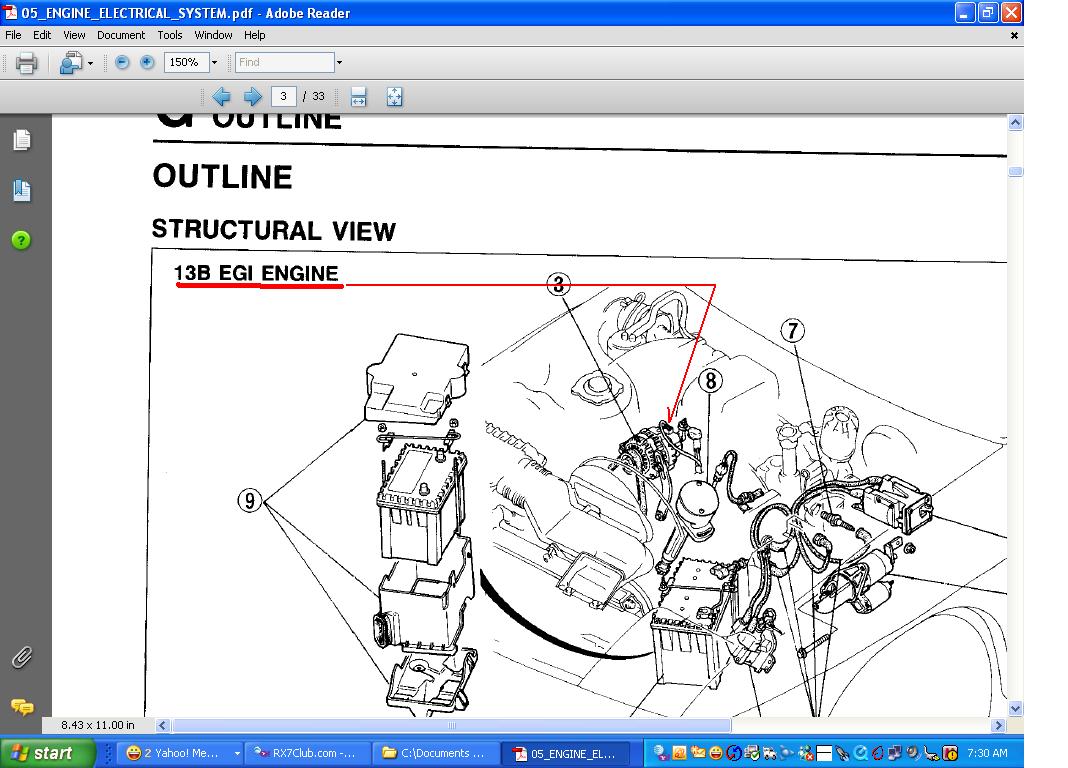This screenshot has width=1068, height=768.
Task: Switch to RX7Club.com taskbar window
Action: 307,753
